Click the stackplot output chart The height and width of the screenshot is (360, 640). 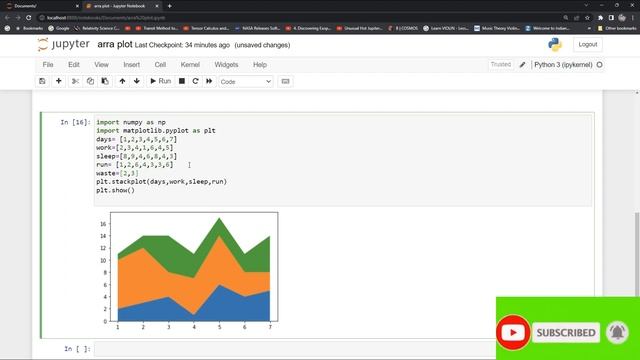189,271
